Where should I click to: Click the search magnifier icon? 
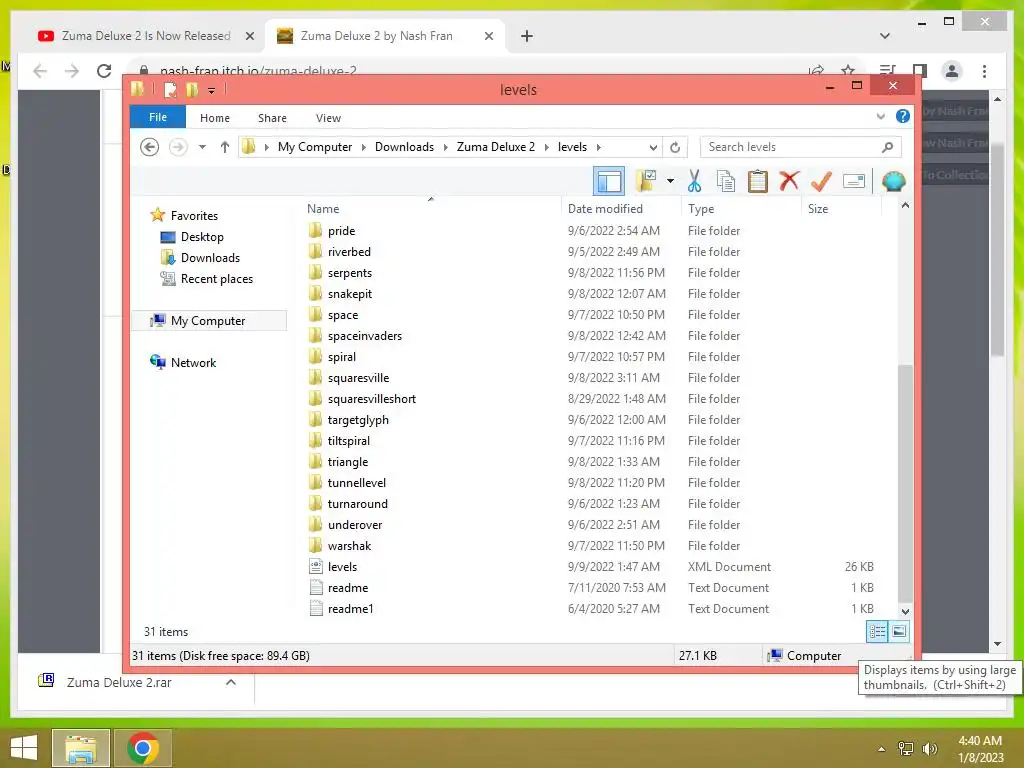point(887,147)
